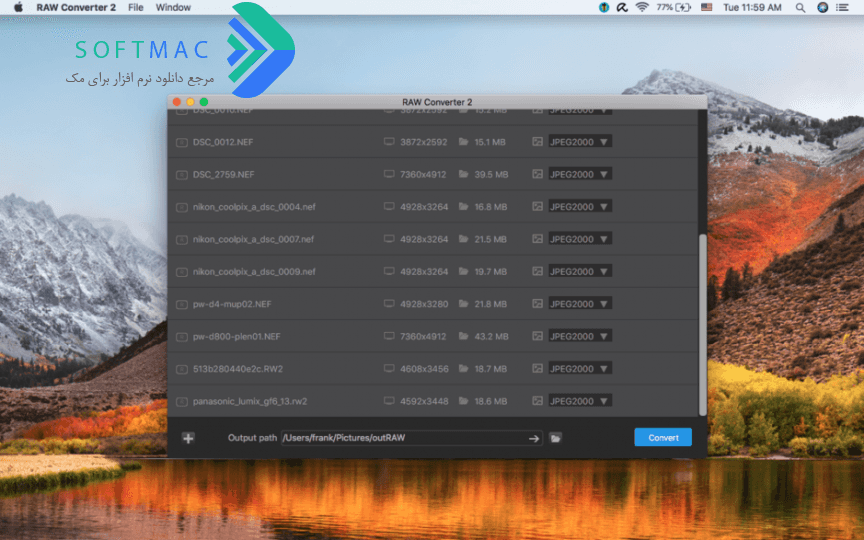This screenshot has width=864, height=540.
Task: Click the file icon beside DSC_0012.NEF
Action: [x=182, y=142]
